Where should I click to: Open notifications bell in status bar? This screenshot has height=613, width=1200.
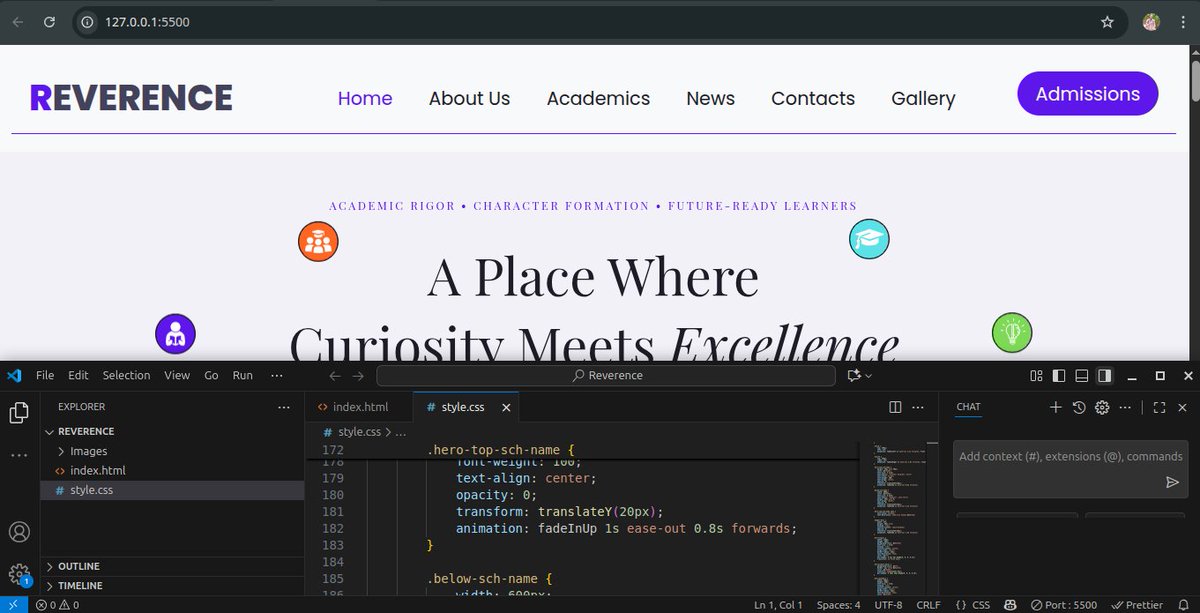pyautogui.click(x=1185, y=604)
